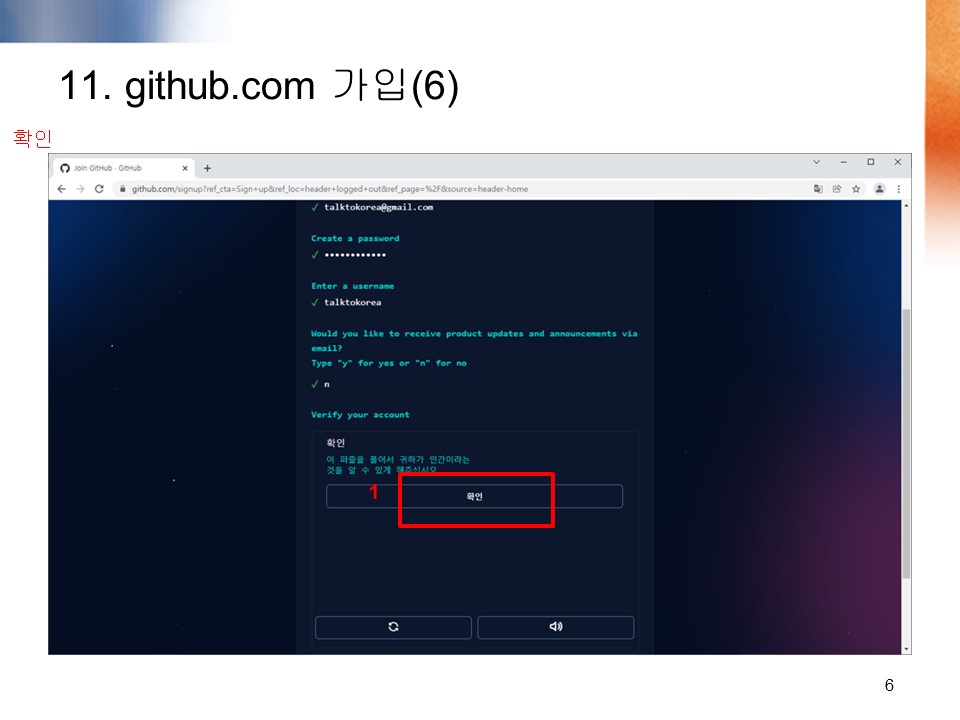Bookmark this page with star icon

(856, 189)
